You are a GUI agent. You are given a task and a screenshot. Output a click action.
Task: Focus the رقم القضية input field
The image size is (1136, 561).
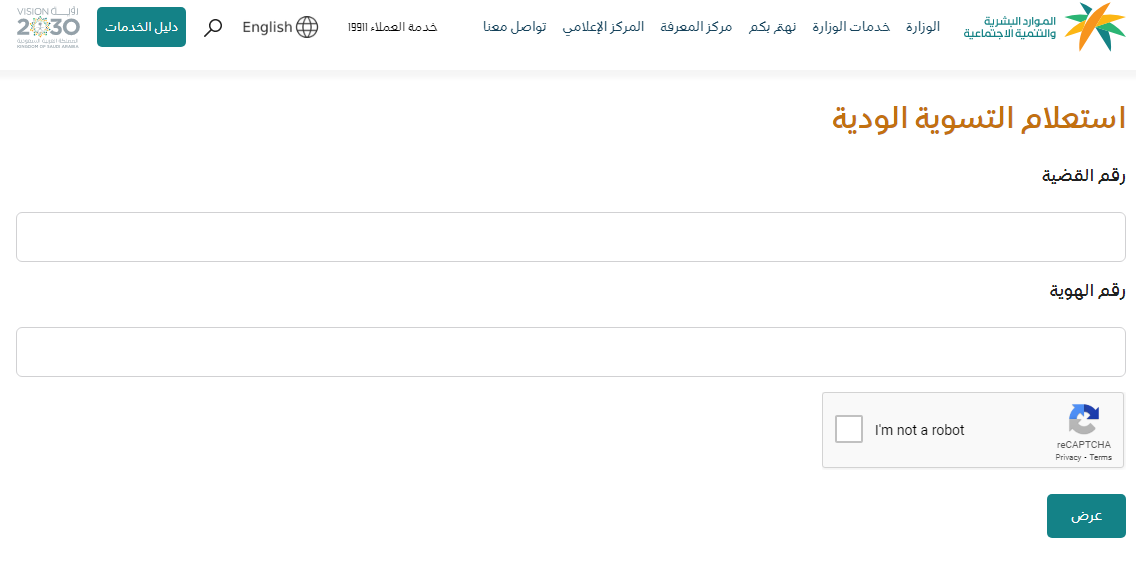(x=571, y=237)
